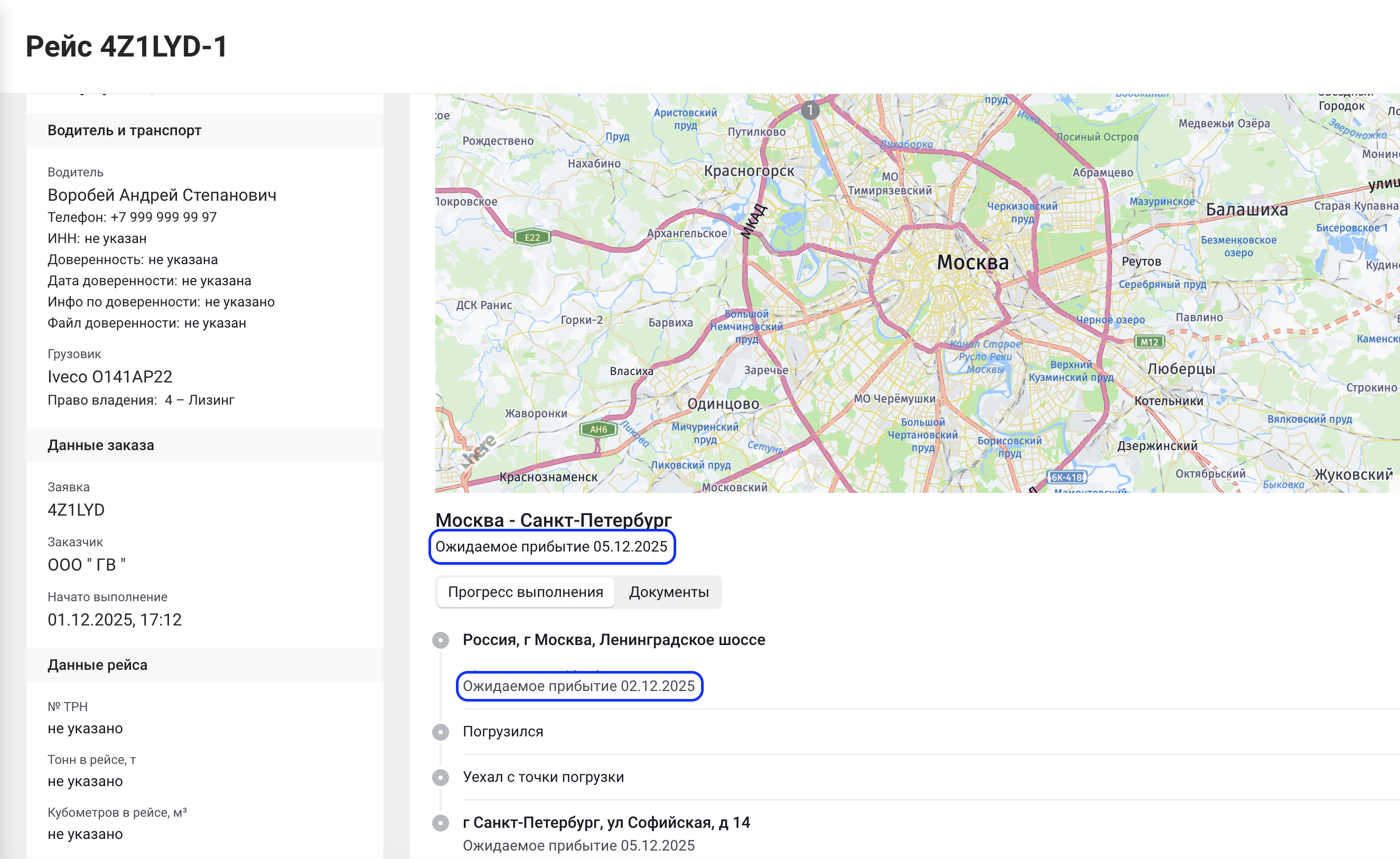Click the driver phone number +7 999 999 99 97

coord(164,217)
